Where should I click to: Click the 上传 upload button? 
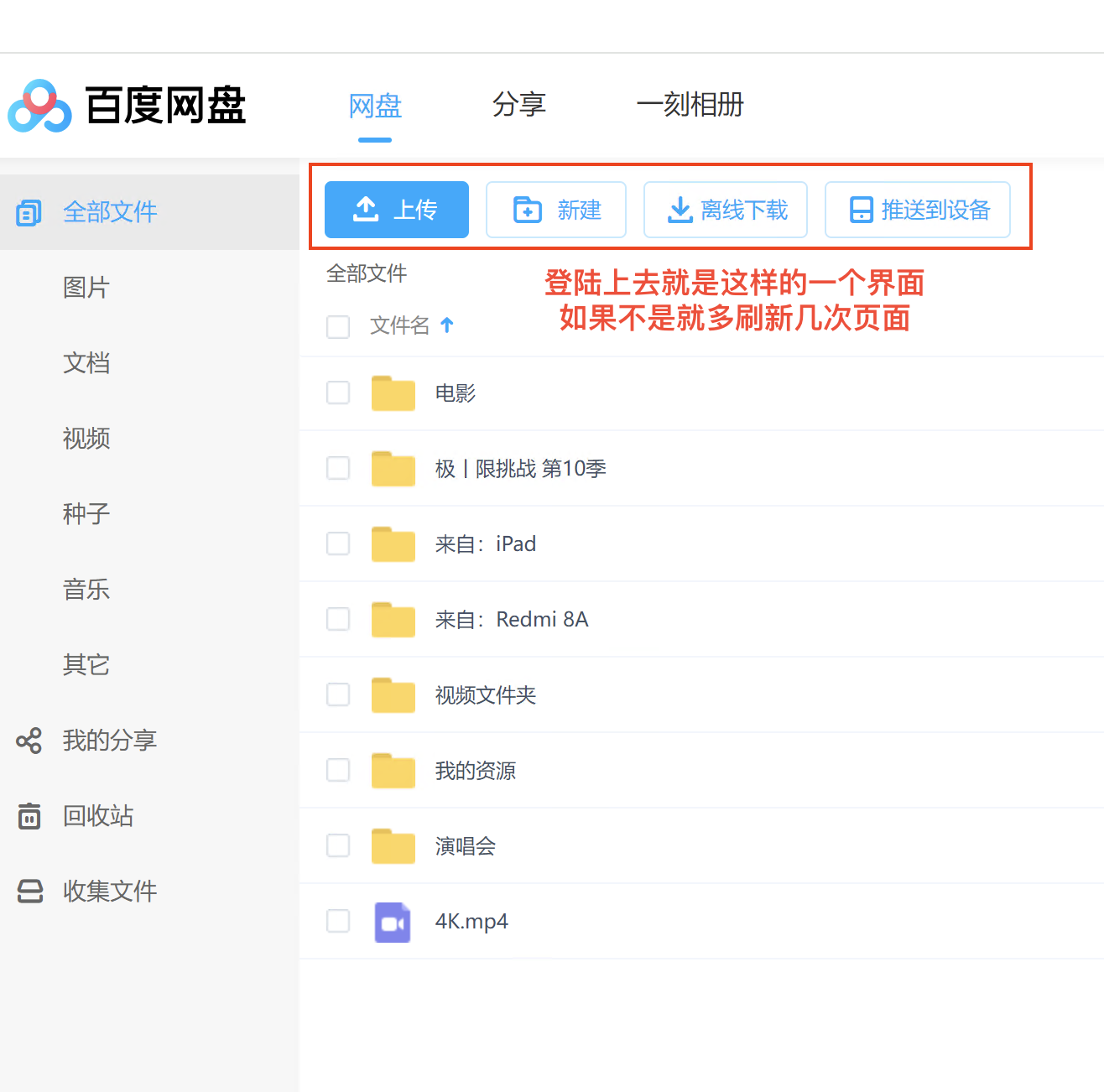point(397,210)
